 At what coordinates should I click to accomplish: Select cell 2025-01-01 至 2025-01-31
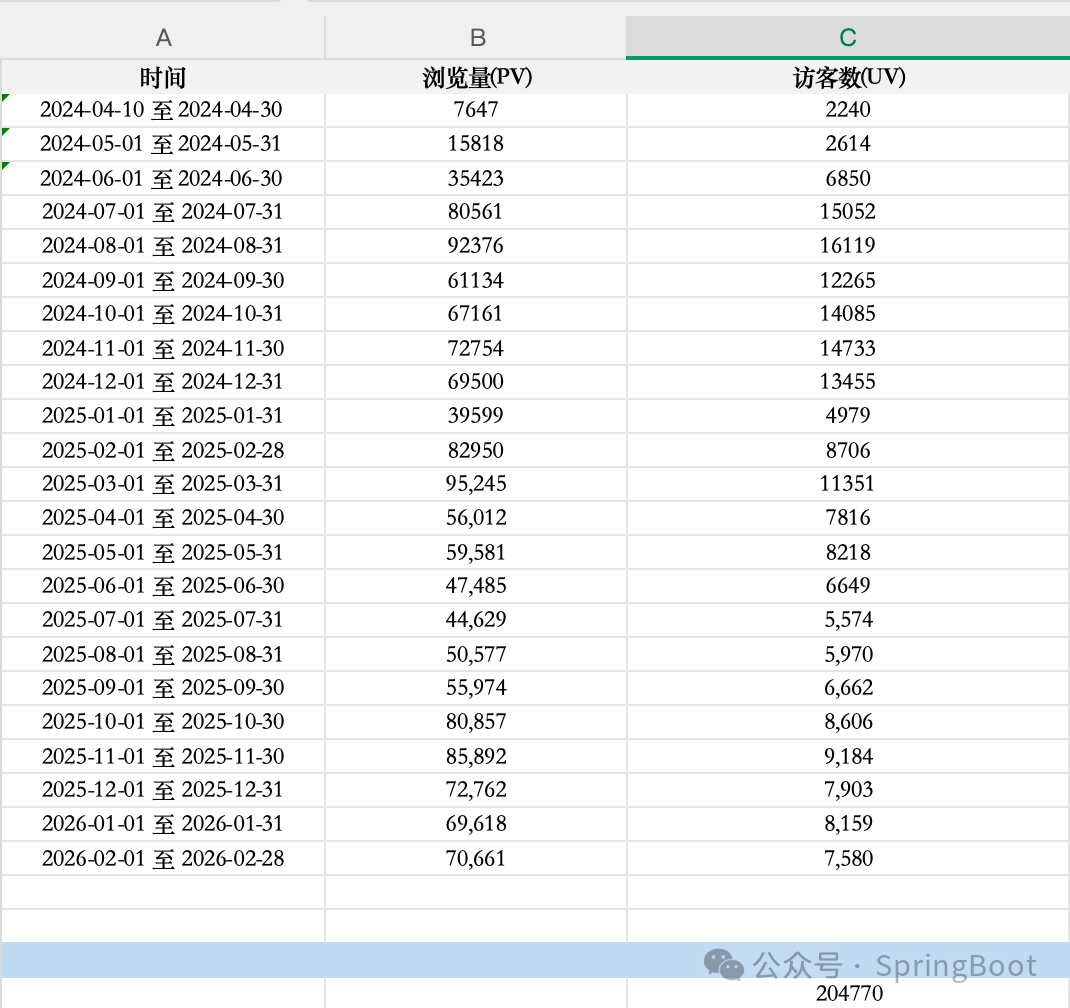[163, 416]
